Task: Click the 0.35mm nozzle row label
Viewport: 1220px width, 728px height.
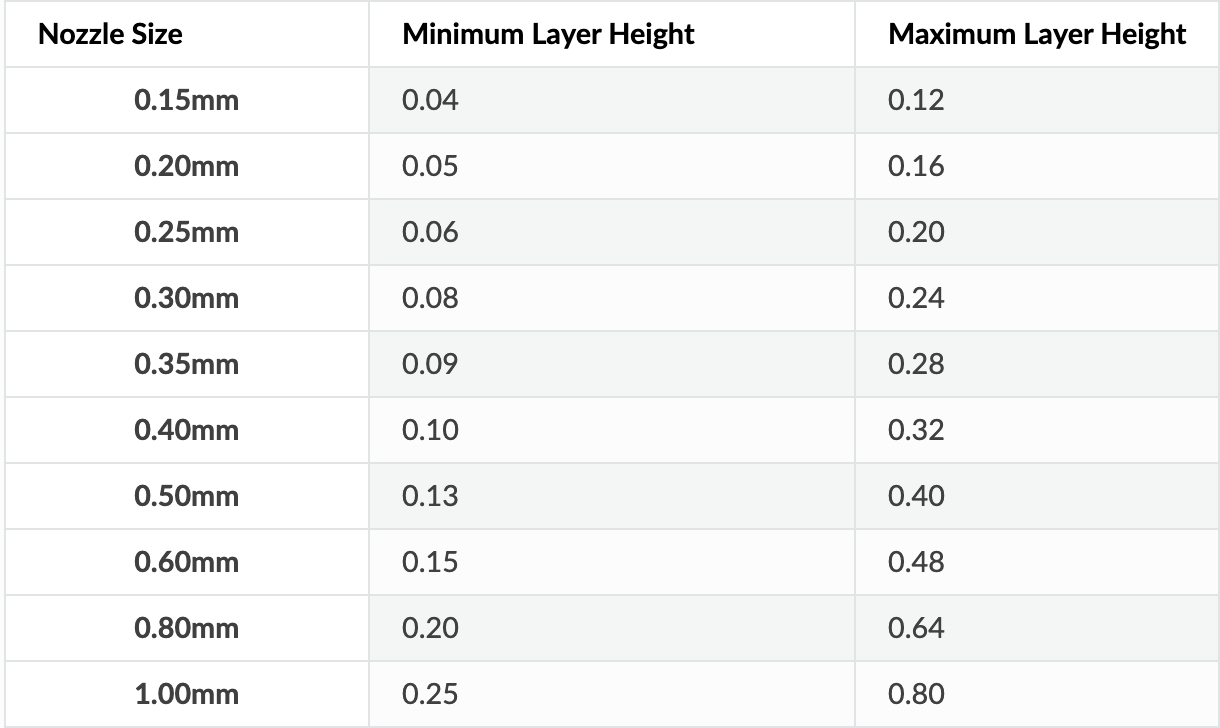Action: 187,364
